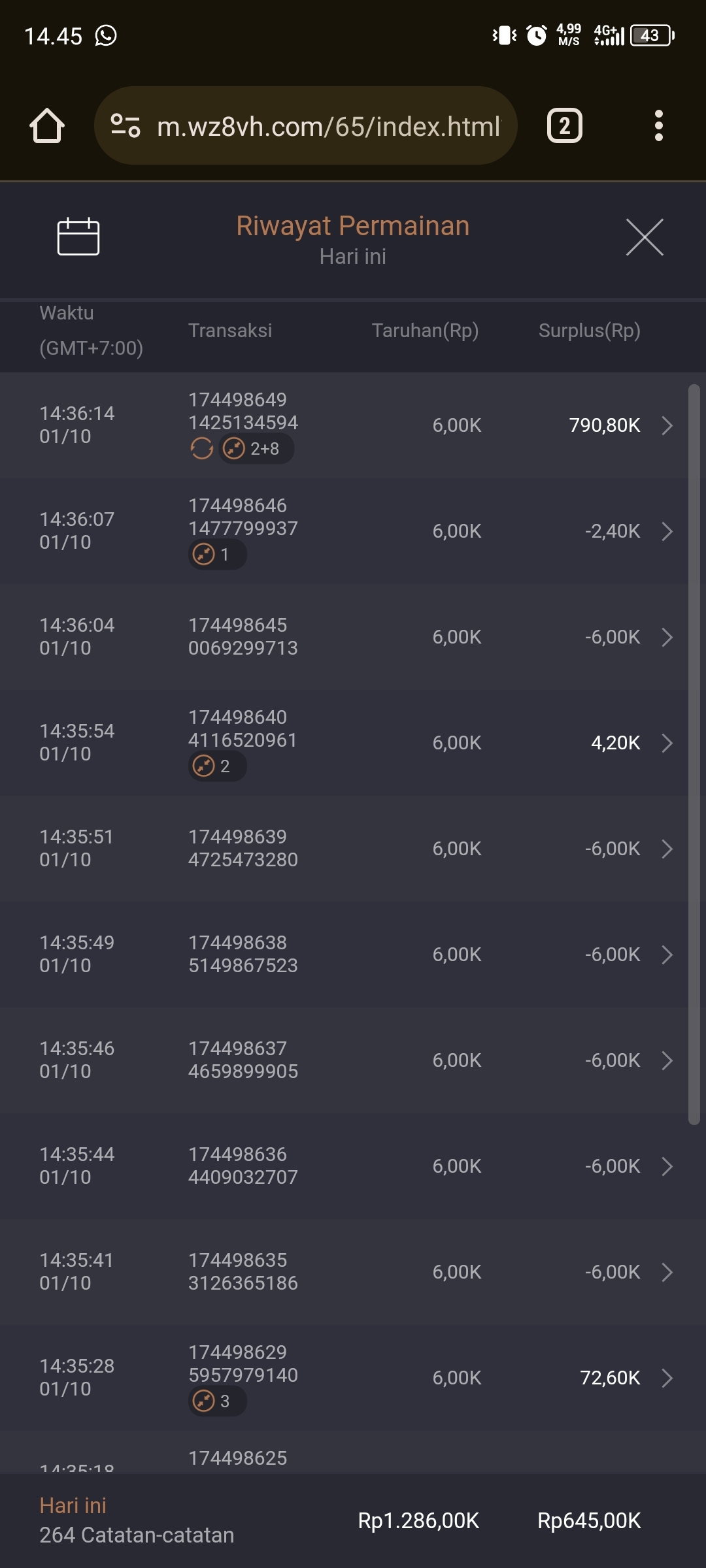The width and height of the screenshot is (706, 1568).
Task: Close the Riwayat Permainan panel
Action: (x=645, y=237)
